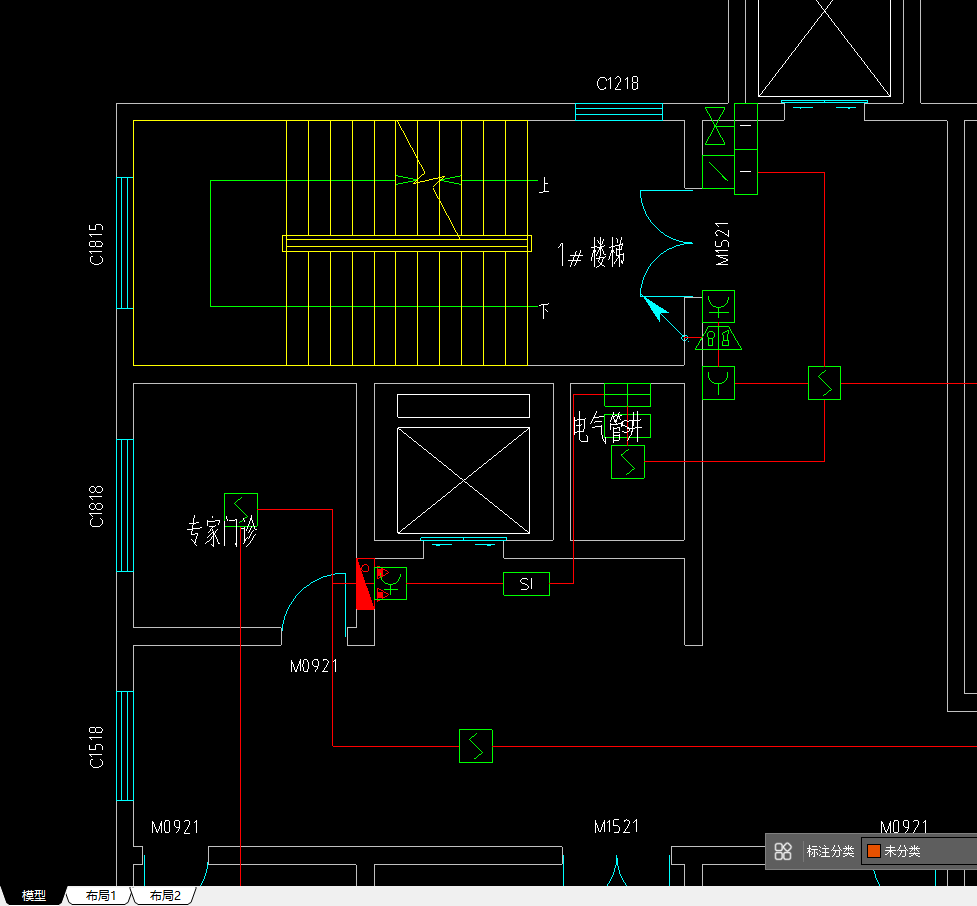Select the 专家门诊 room label
This screenshot has width=977, height=906.
coord(222,532)
